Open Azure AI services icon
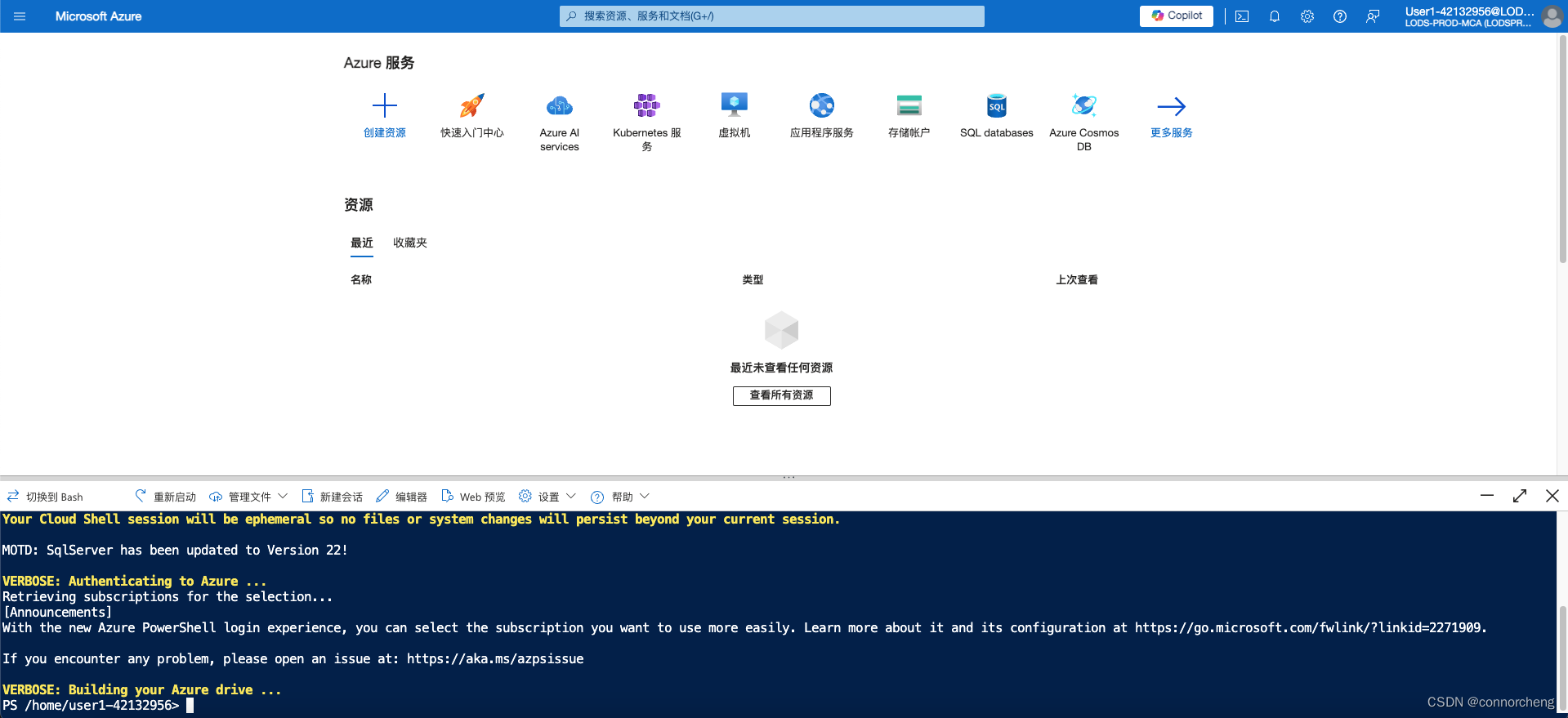This screenshot has height=718, width=1568. tap(560, 105)
